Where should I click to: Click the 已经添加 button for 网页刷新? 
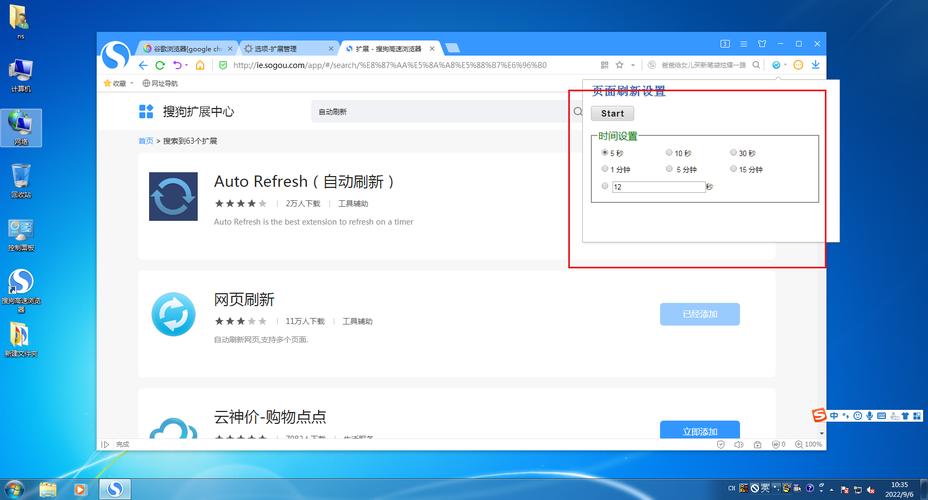pyautogui.click(x=700, y=314)
